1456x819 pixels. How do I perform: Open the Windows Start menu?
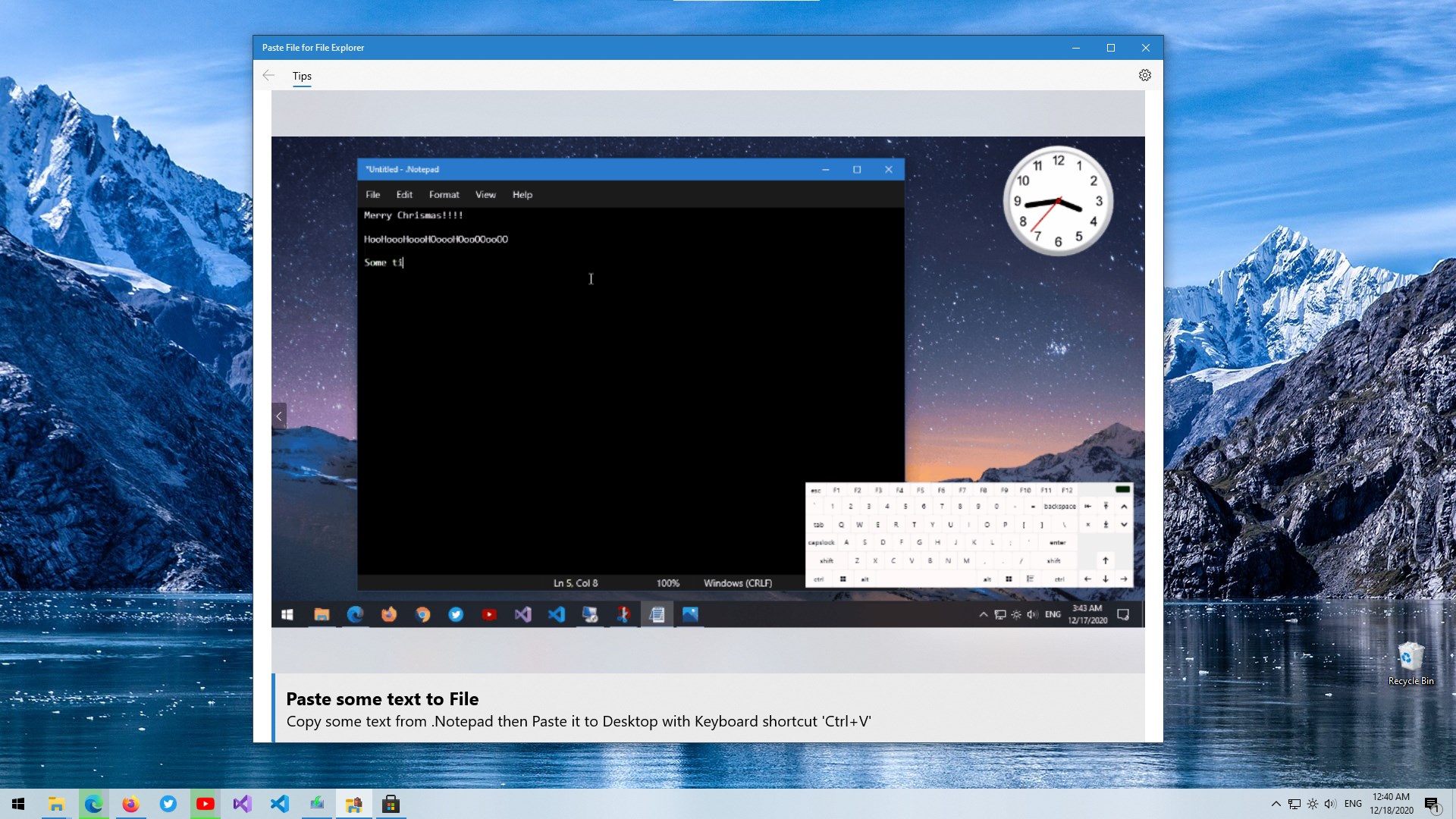(18, 804)
